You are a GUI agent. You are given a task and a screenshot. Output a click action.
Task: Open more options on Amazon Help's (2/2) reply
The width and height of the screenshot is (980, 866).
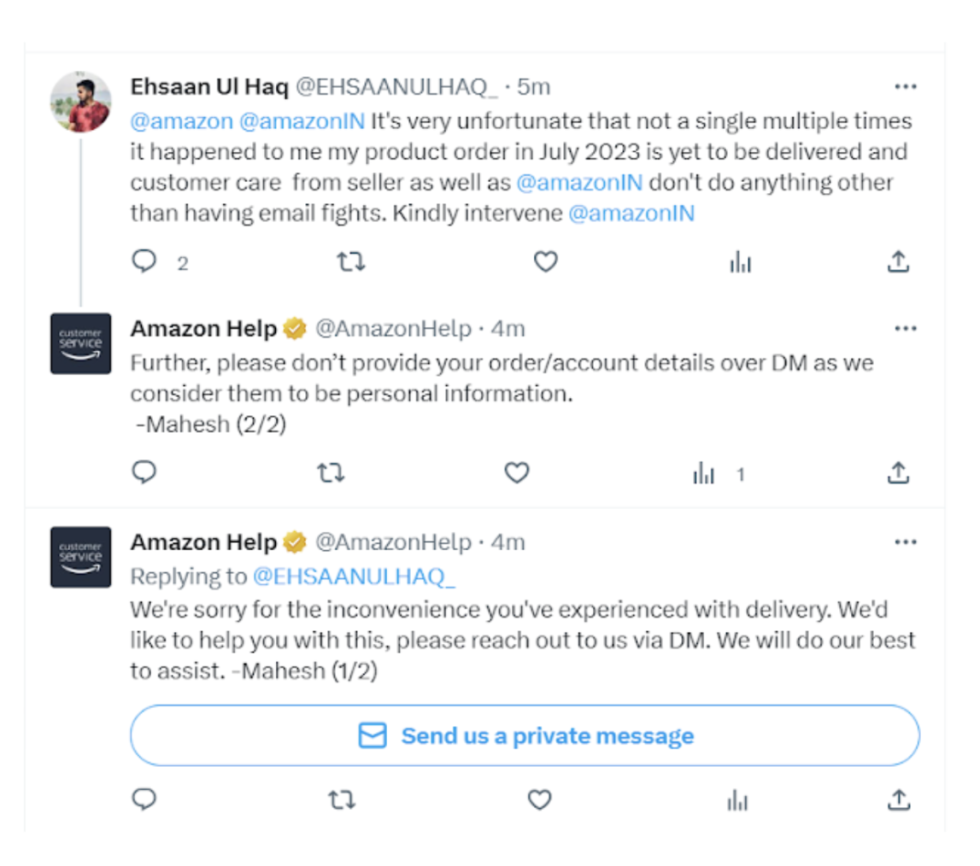tap(905, 328)
